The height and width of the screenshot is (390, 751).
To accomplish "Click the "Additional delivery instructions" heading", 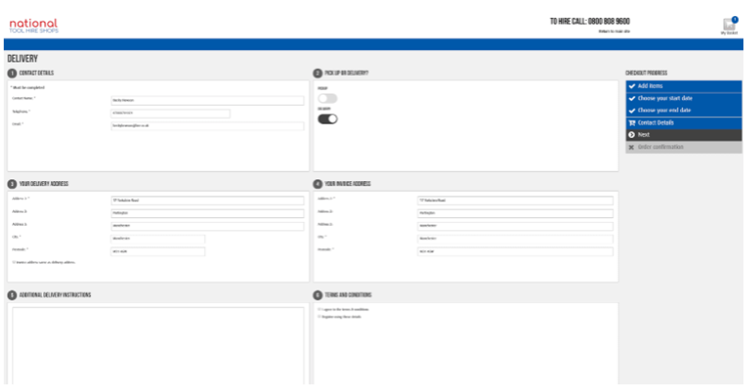I will (55, 295).
